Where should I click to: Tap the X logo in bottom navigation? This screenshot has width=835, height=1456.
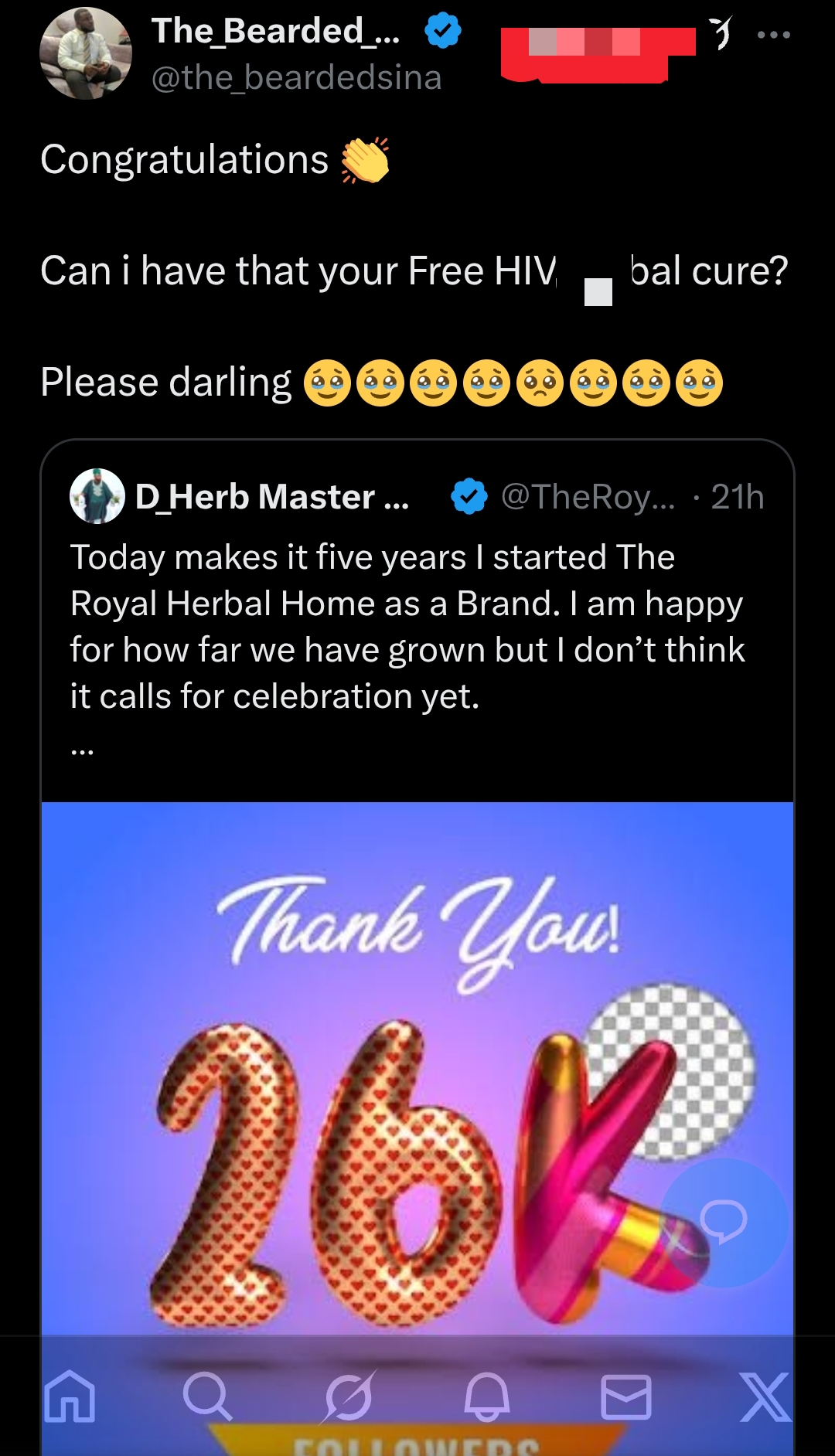pos(765,1396)
